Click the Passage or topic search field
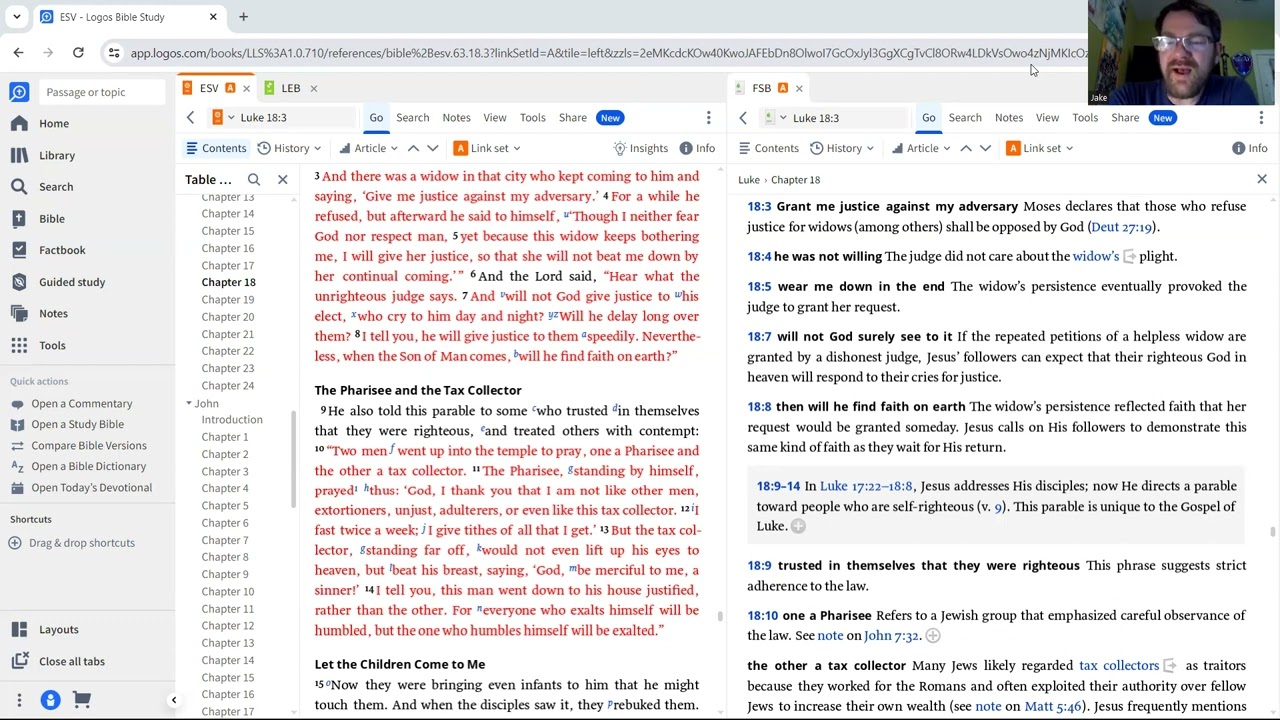The height and width of the screenshot is (720, 1280). [102, 92]
